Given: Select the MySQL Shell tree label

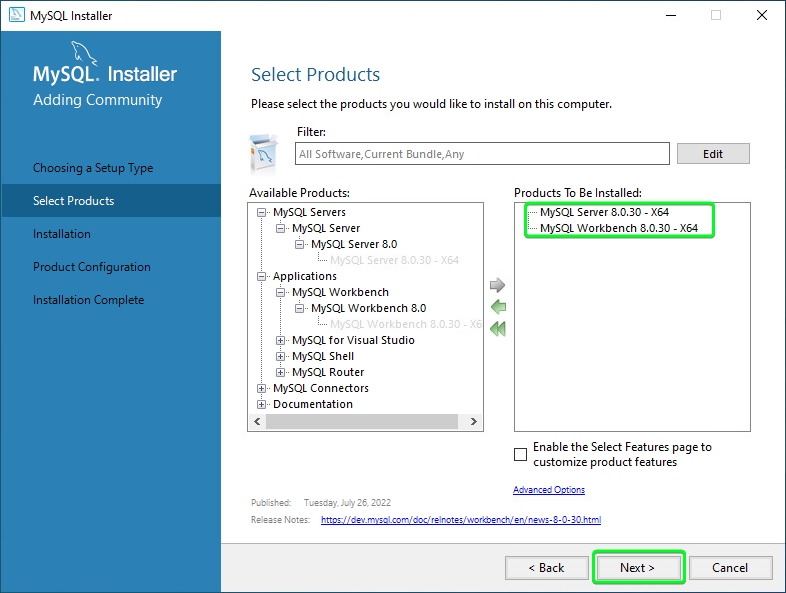Looking at the screenshot, I should click(323, 356).
